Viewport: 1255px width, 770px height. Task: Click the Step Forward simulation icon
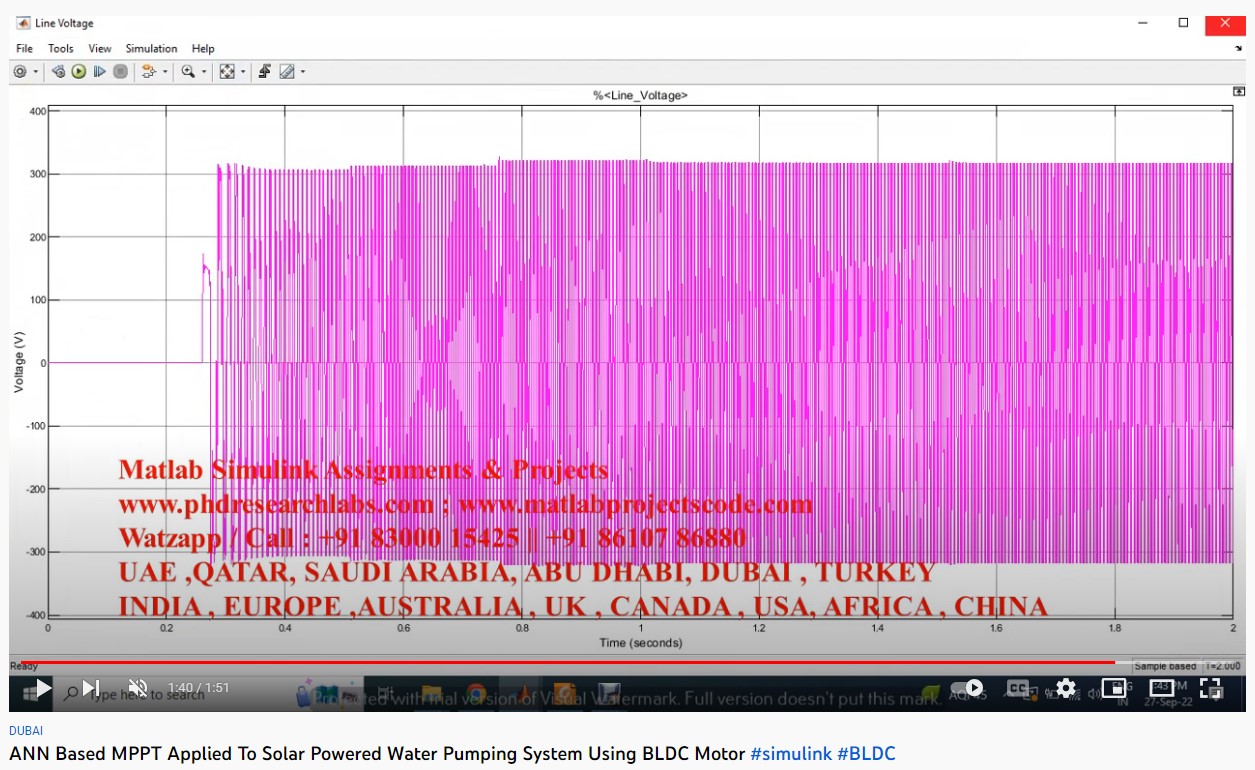[100, 72]
